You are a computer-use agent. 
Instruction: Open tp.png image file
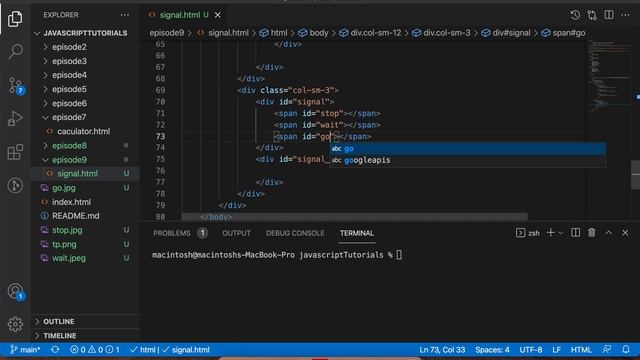click(x=64, y=244)
